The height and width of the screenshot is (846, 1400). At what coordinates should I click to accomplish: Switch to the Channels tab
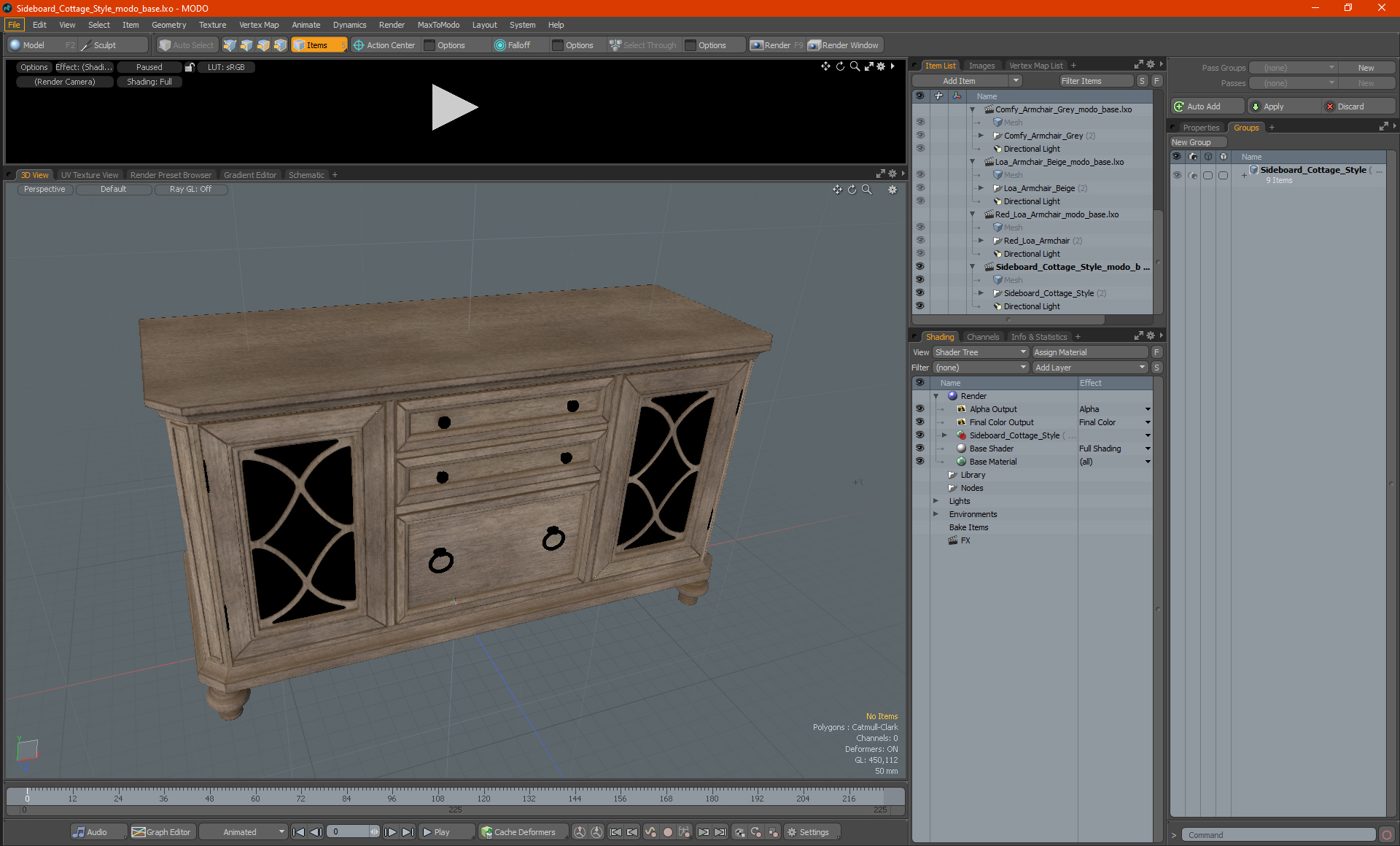(982, 337)
